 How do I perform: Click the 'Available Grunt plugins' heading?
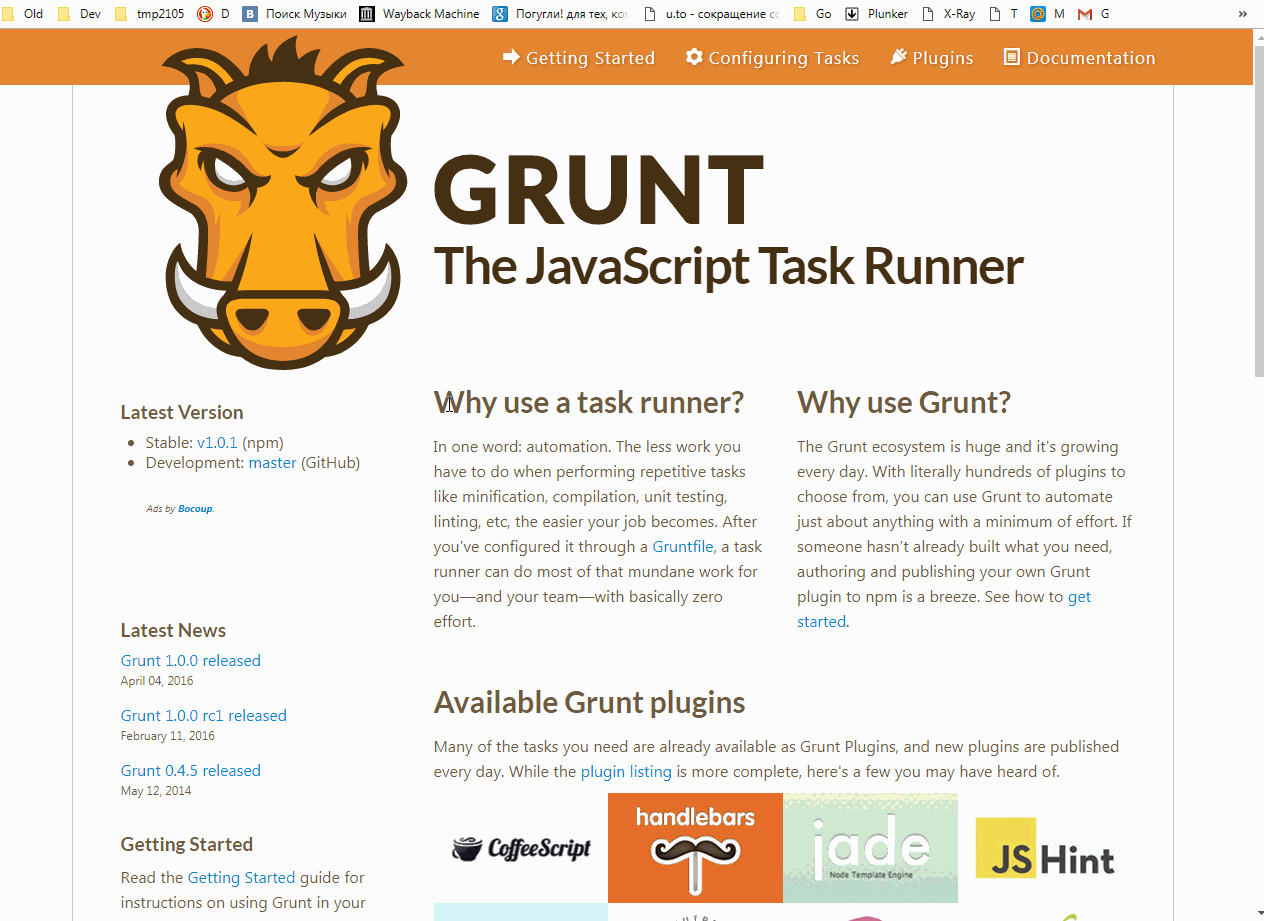tap(590, 702)
